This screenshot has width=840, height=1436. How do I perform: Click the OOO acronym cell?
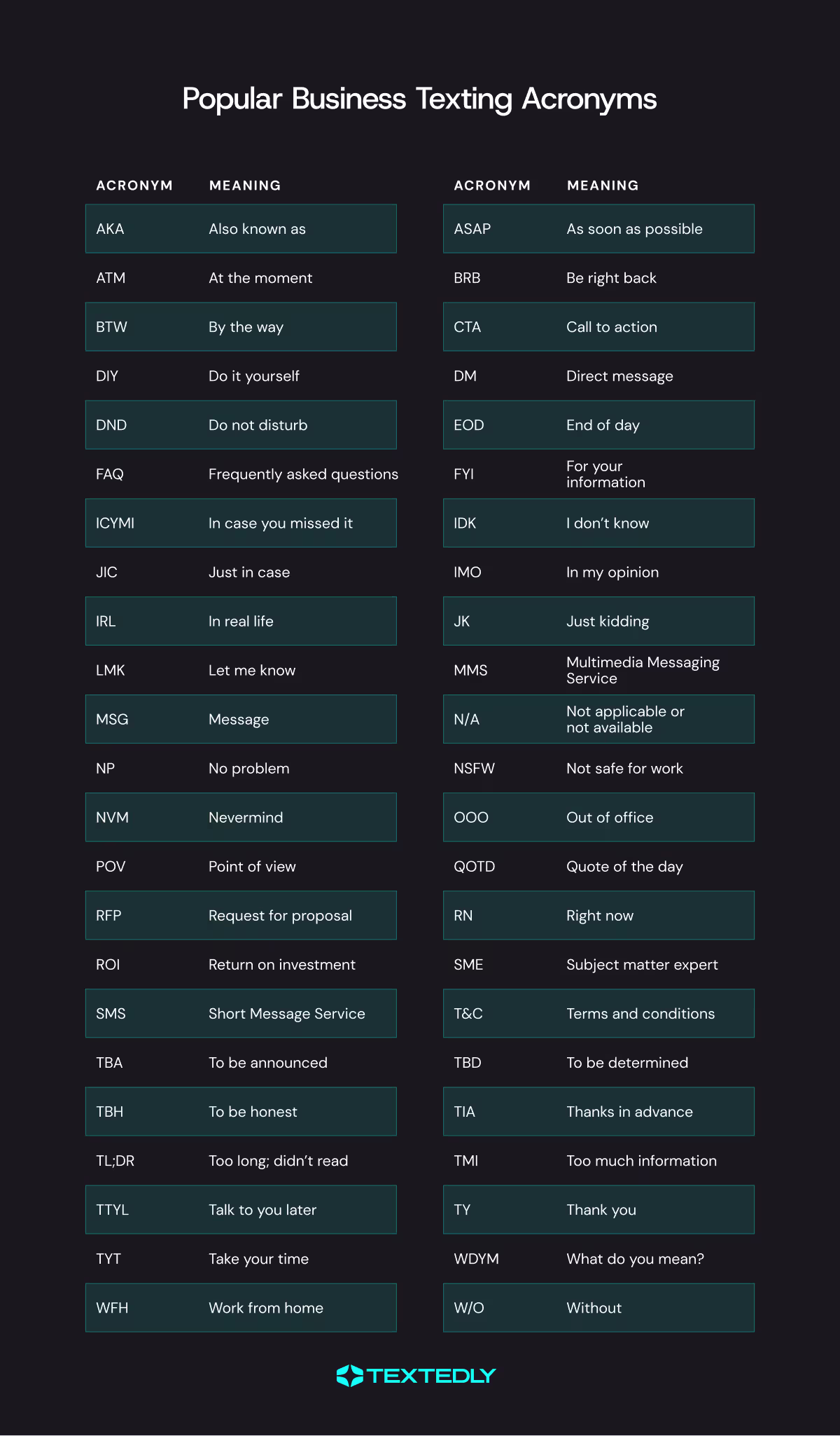[x=471, y=817]
